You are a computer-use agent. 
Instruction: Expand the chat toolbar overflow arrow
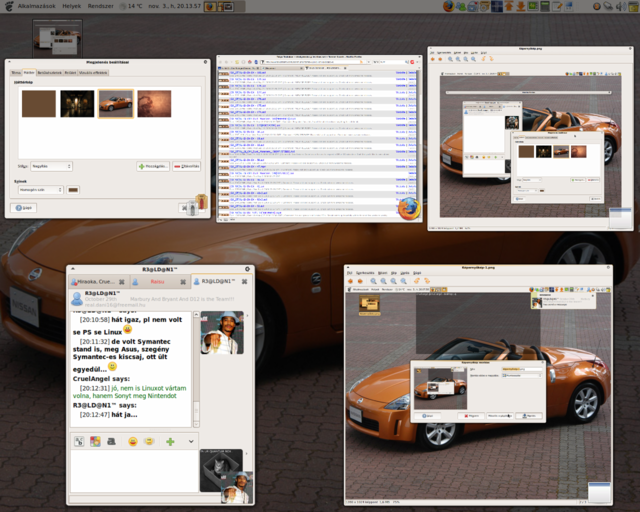pyautogui.click(x=191, y=441)
